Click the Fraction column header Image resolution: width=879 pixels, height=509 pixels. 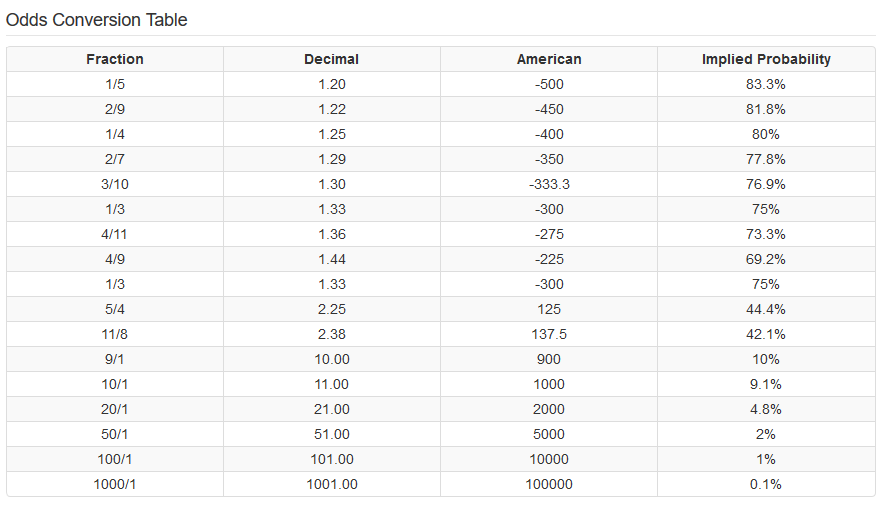pos(115,59)
